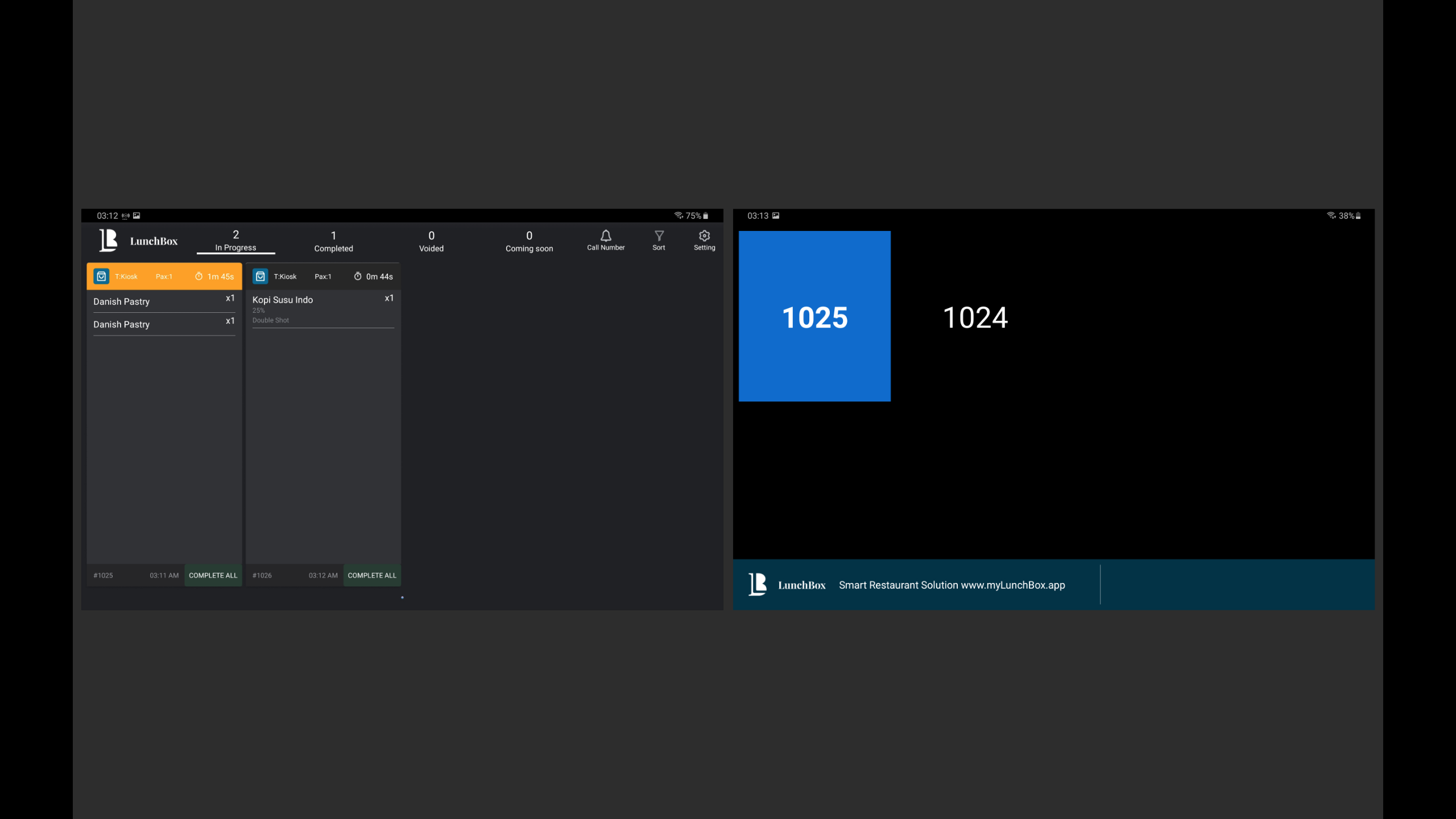Click the blue 1025 queue number tile
This screenshot has height=819, width=1456.
coord(814,316)
